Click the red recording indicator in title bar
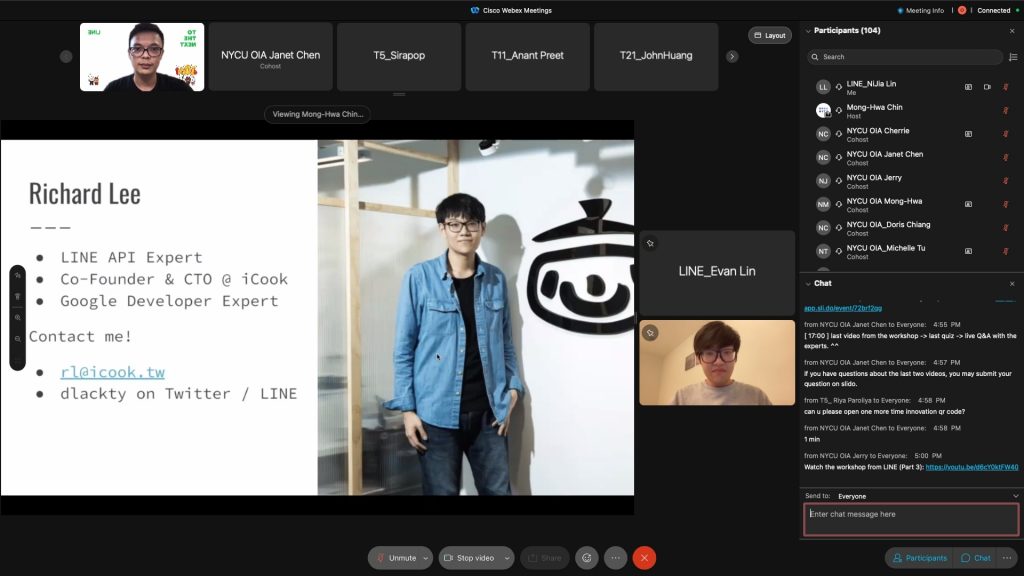 pyautogui.click(x=962, y=10)
